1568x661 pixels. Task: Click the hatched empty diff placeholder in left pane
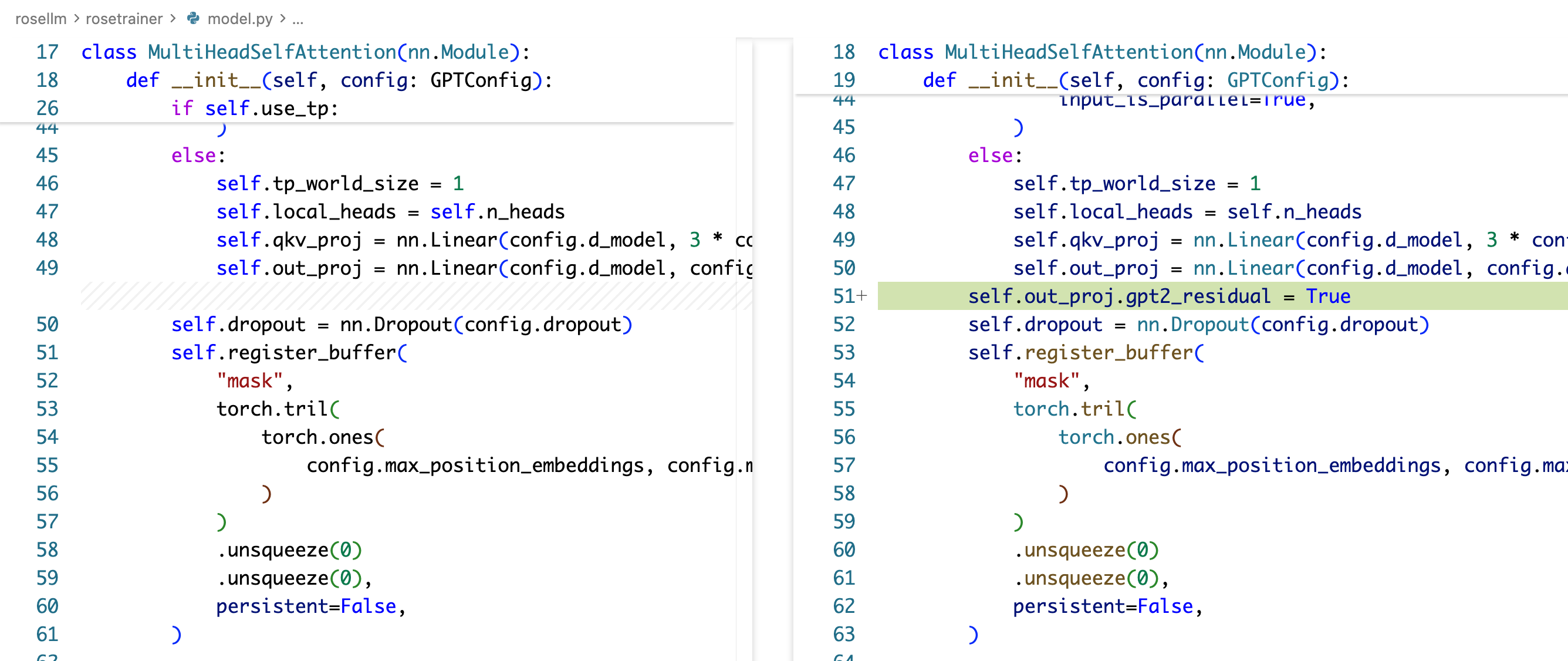click(x=414, y=296)
